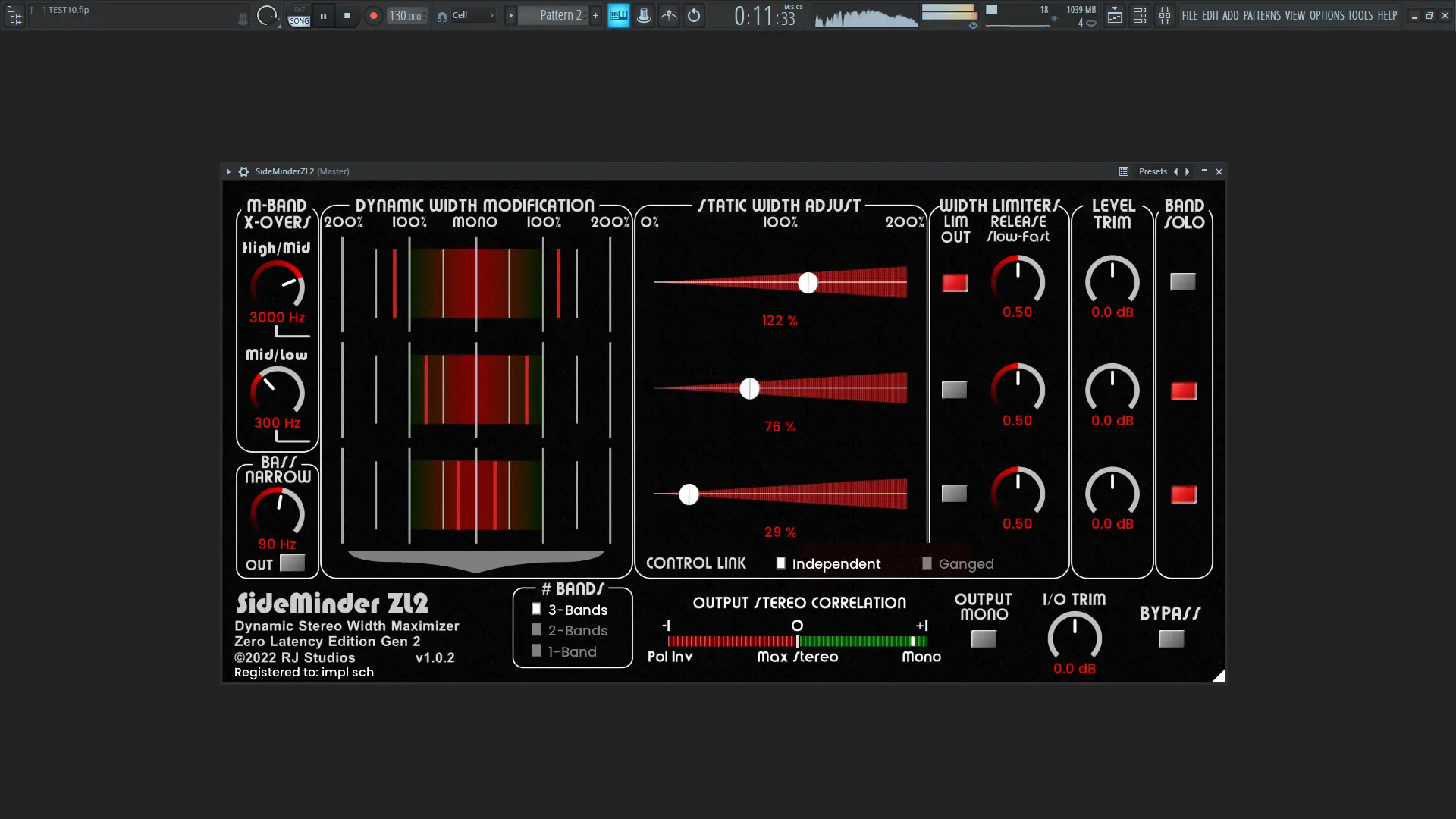Click the 122% static width slider handle
Screen dimensions: 1456x819
click(808, 283)
